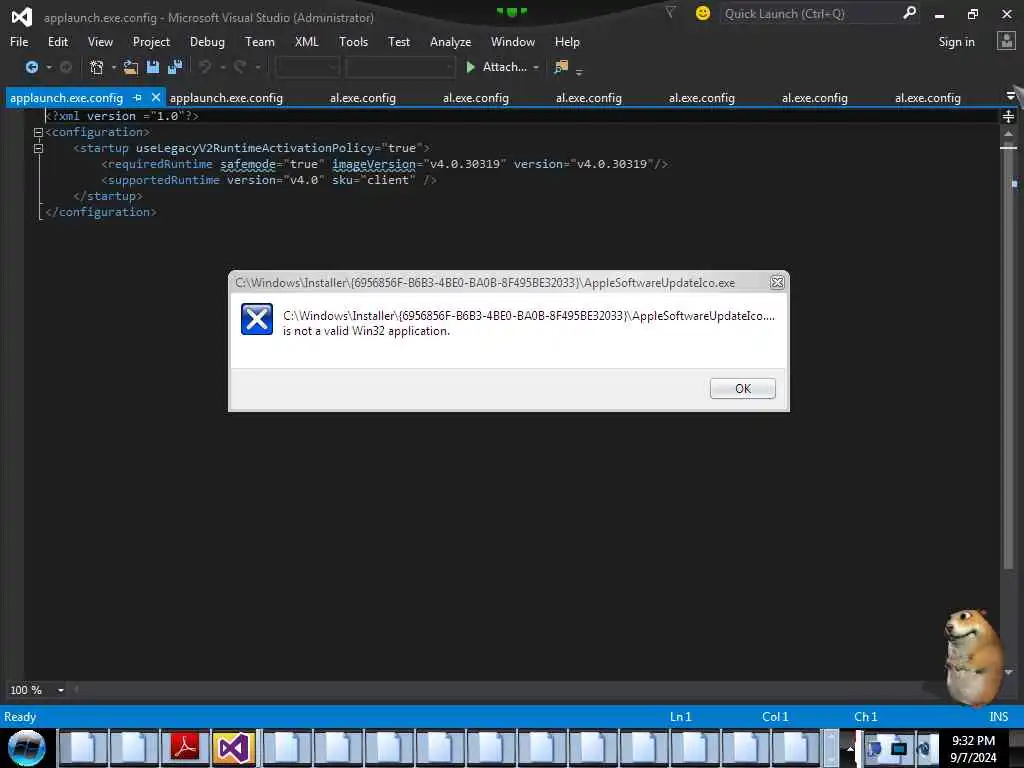1024x768 pixels.
Task: Click the Undo toolbar icon
Action: 205,67
